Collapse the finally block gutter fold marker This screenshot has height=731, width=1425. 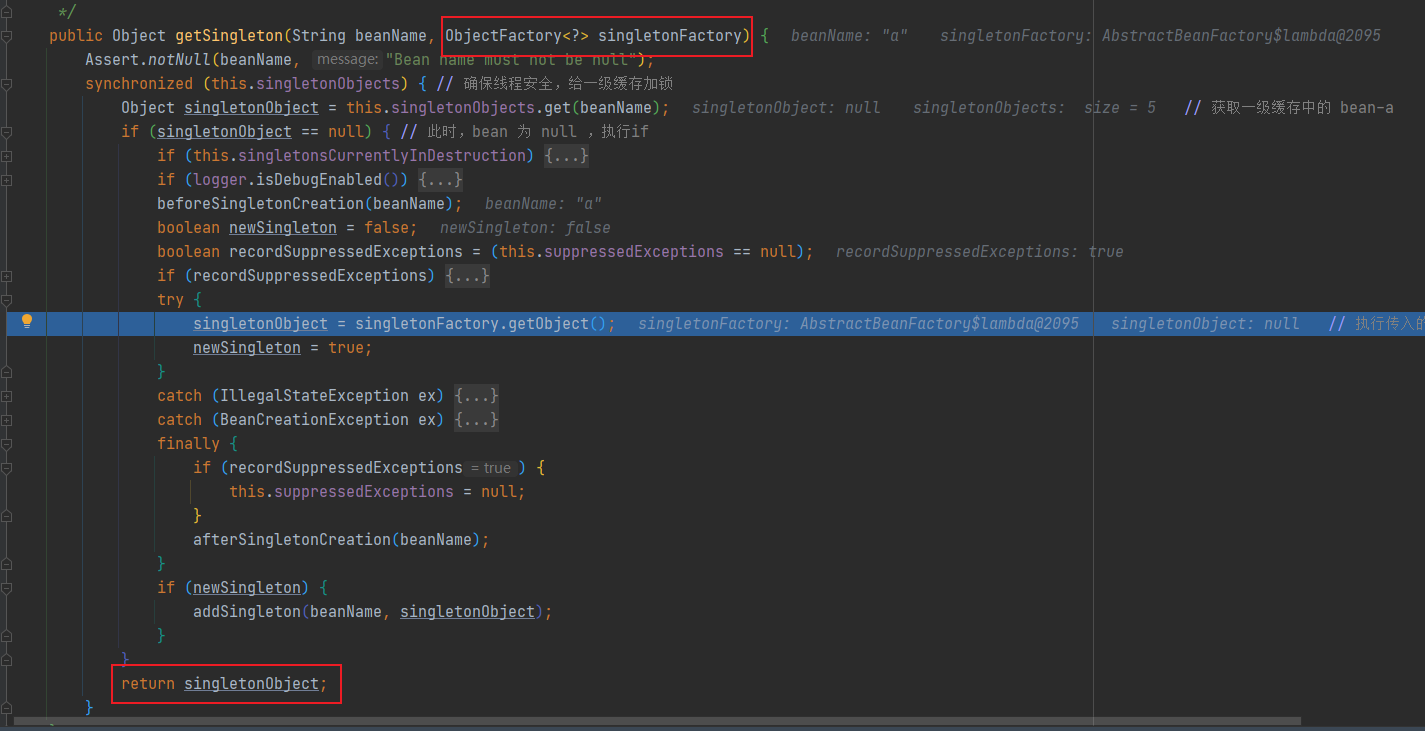click(7, 444)
